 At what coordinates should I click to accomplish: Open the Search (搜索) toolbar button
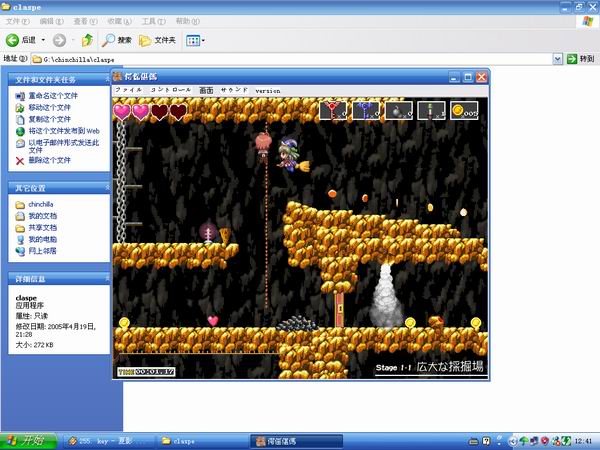click(x=117, y=40)
